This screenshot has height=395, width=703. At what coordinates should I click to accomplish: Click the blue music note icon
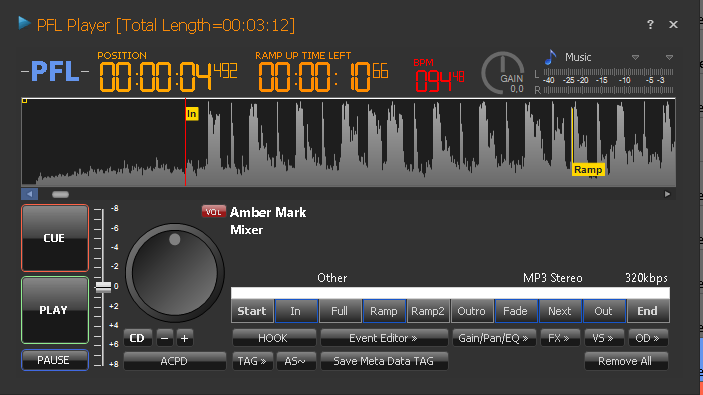[x=551, y=57]
